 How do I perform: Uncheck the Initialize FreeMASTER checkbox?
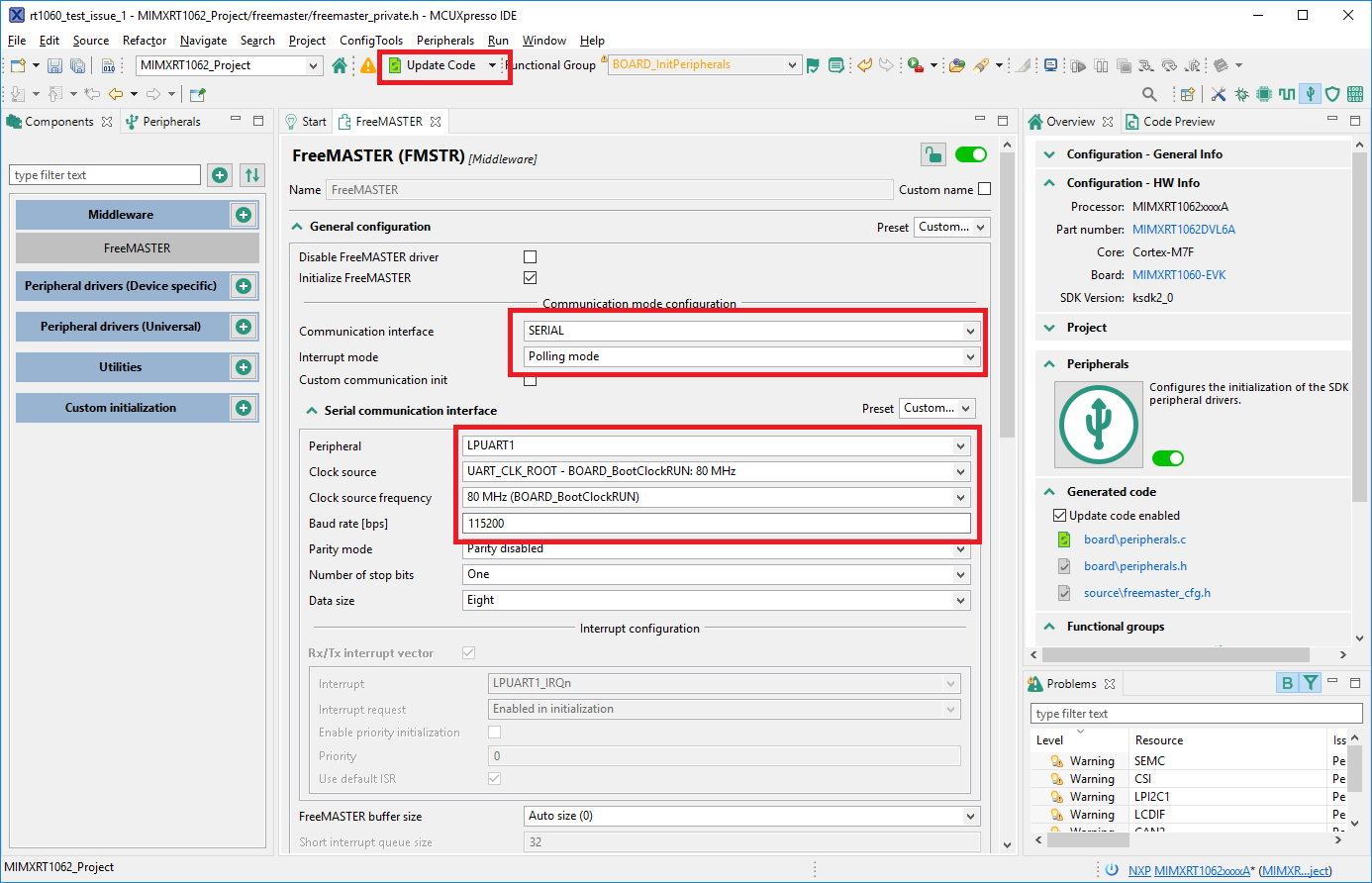tap(530, 277)
